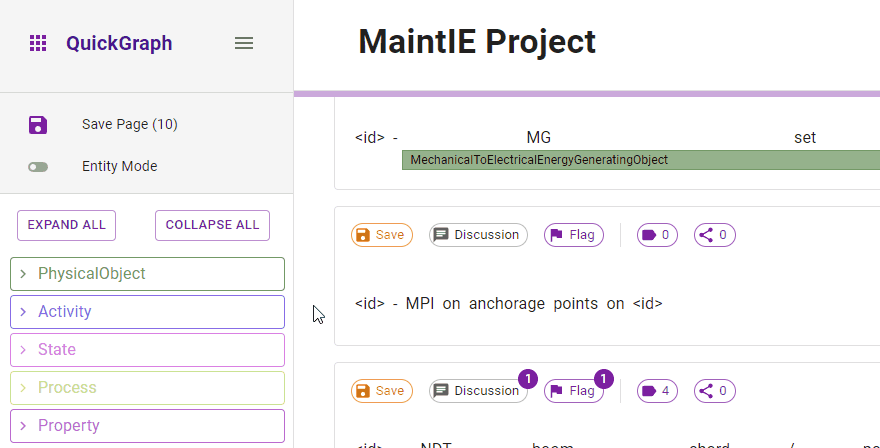Image resolution: width=880 pixels, height=448 pixels.
Task: Toggle Entity Mode switch
Action: (x=38, y=167)
